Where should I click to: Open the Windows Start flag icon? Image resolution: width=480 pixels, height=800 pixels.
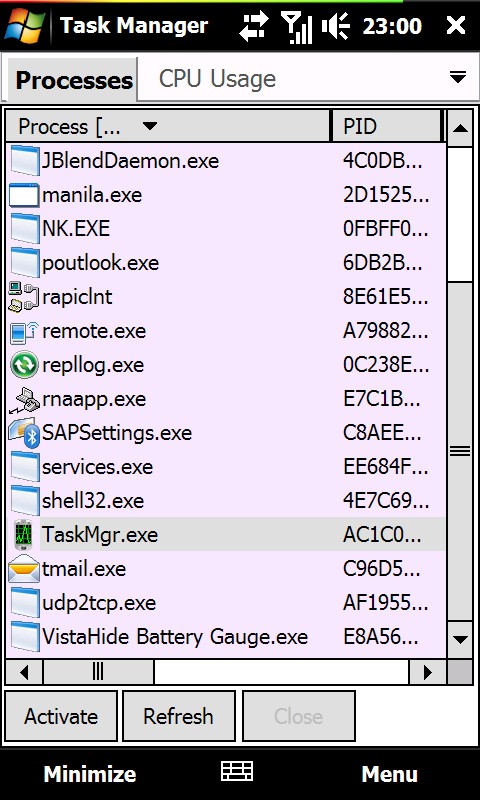point(25,24)
